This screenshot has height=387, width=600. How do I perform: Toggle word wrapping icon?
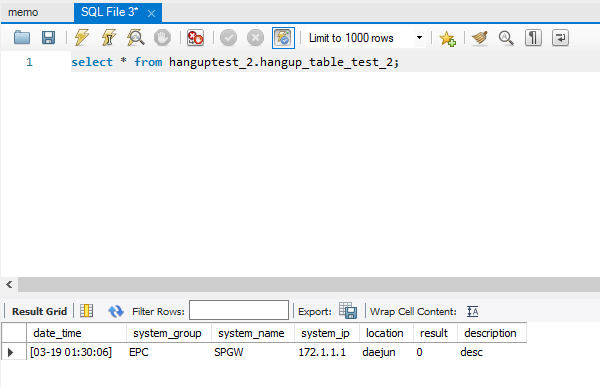(560, 38)
